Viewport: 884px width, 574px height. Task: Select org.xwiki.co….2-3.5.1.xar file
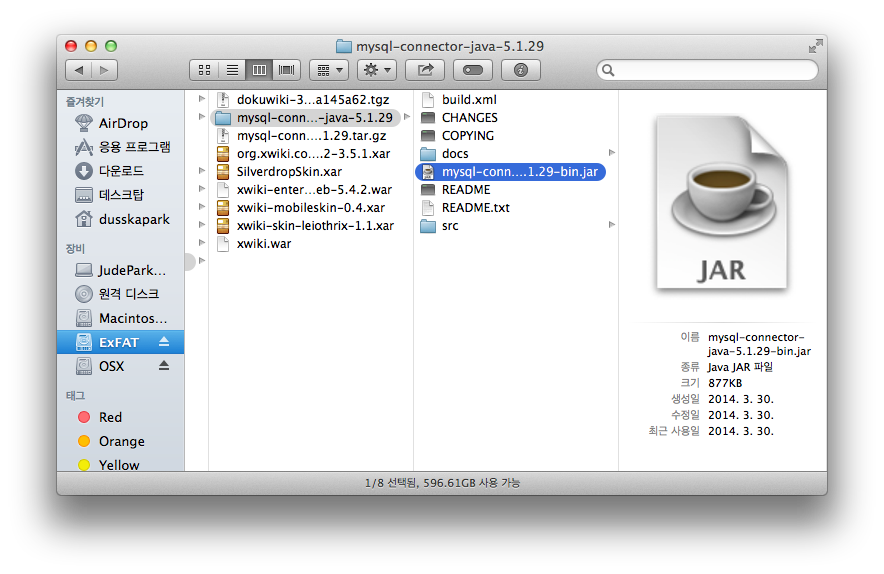(304, 154)
